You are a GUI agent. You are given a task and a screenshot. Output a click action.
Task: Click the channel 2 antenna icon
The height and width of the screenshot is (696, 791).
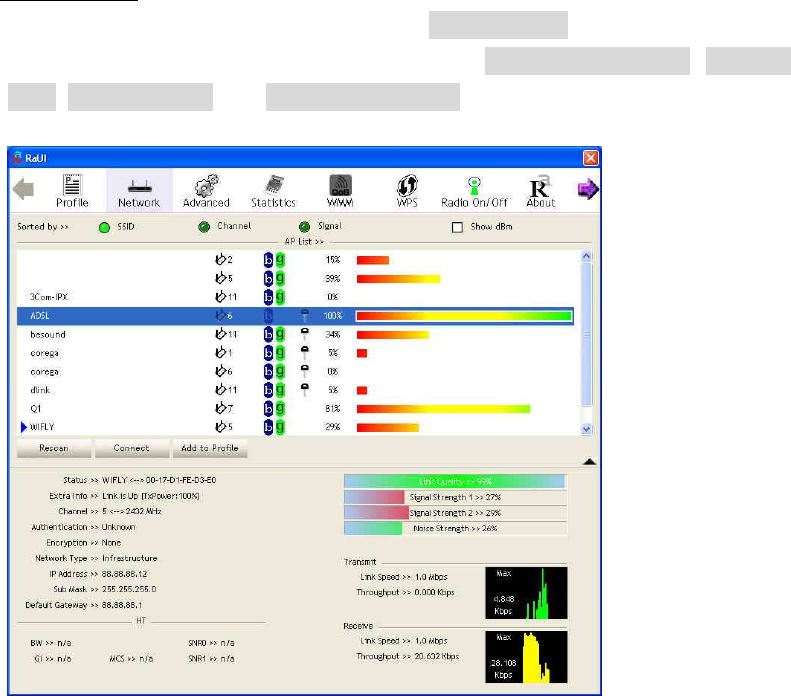coord(220,259)
